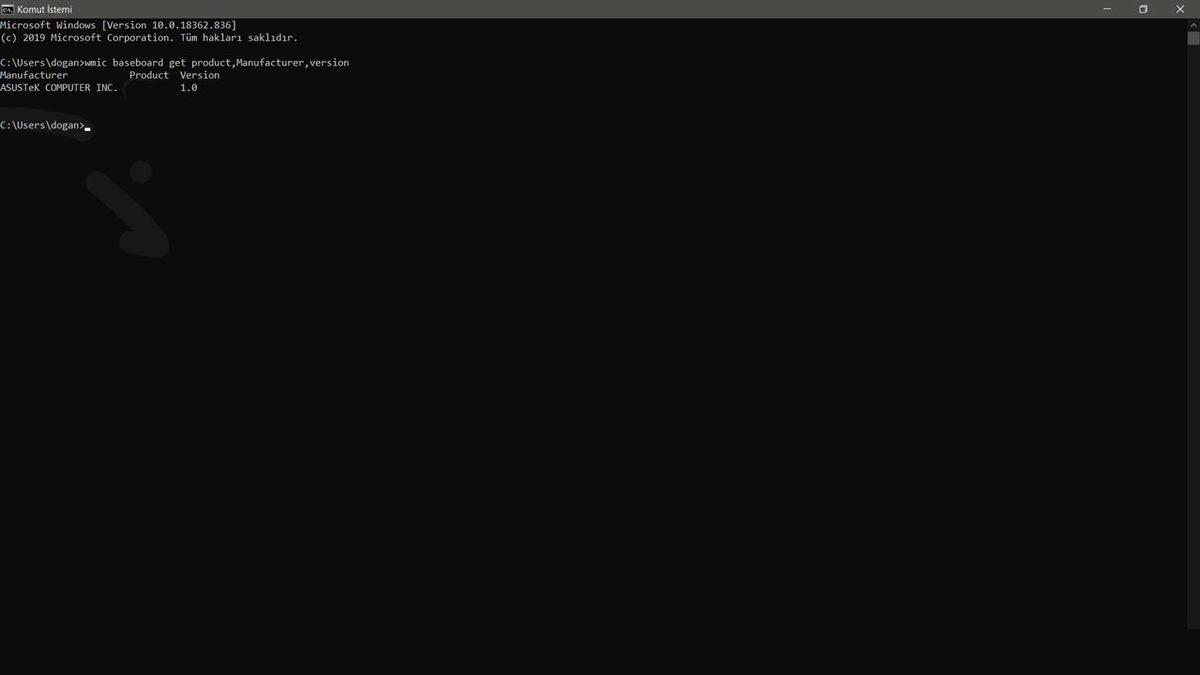The width and height of the screenshot is (1200, 675).
Task: Click the Komut İstemi title text
Action: click(43, 8)
